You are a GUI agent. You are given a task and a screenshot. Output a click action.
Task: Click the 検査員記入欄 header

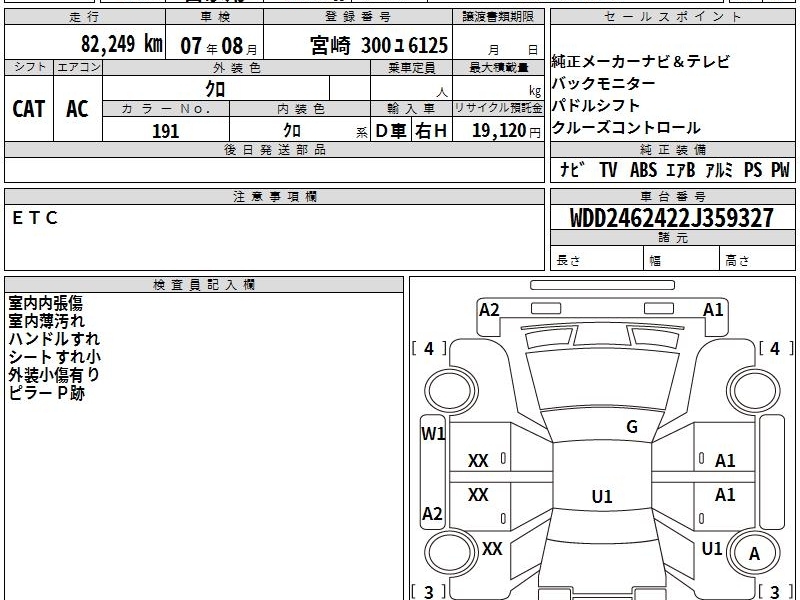204,285
